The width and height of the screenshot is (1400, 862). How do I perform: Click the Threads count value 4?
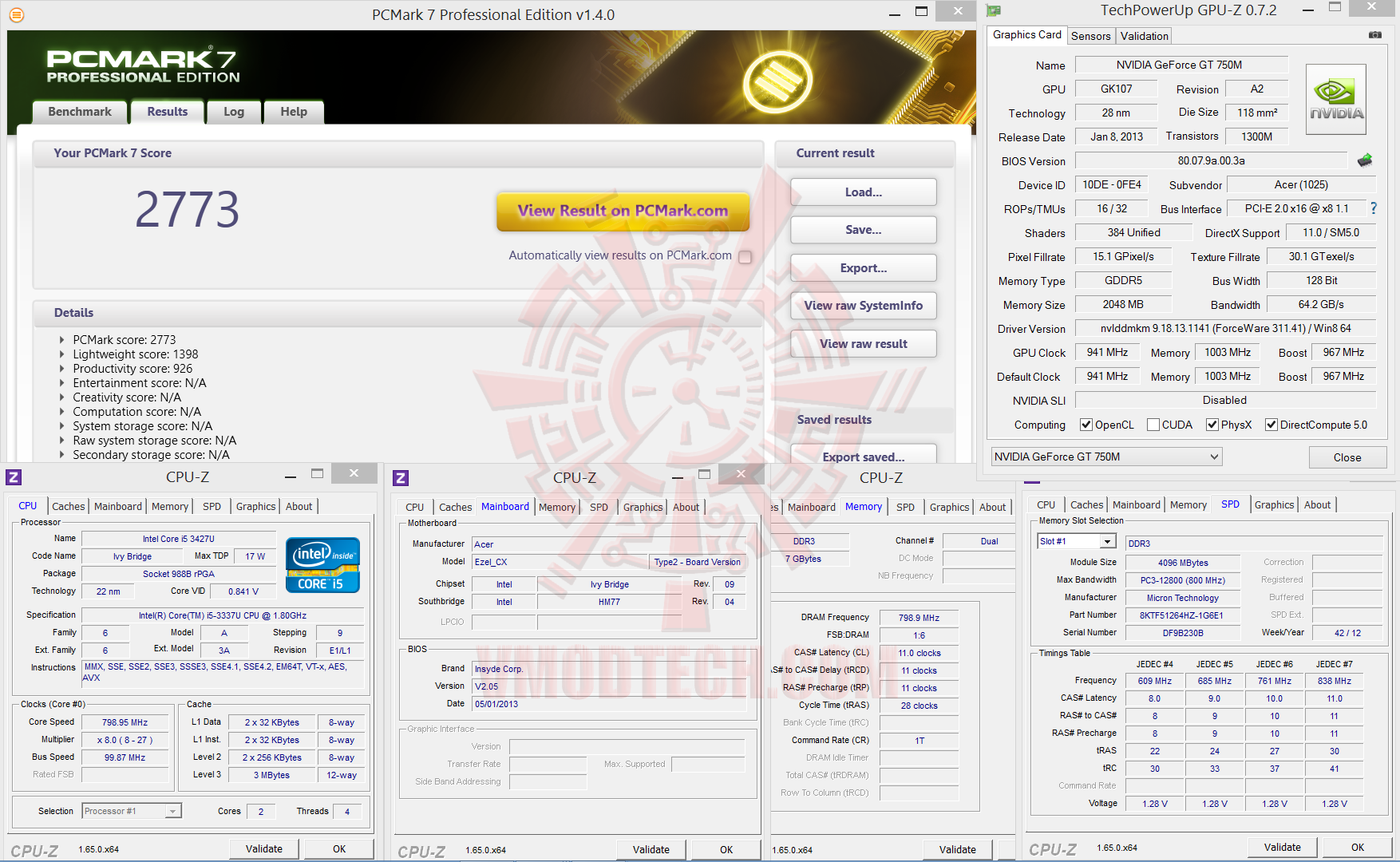coord(346,811)
